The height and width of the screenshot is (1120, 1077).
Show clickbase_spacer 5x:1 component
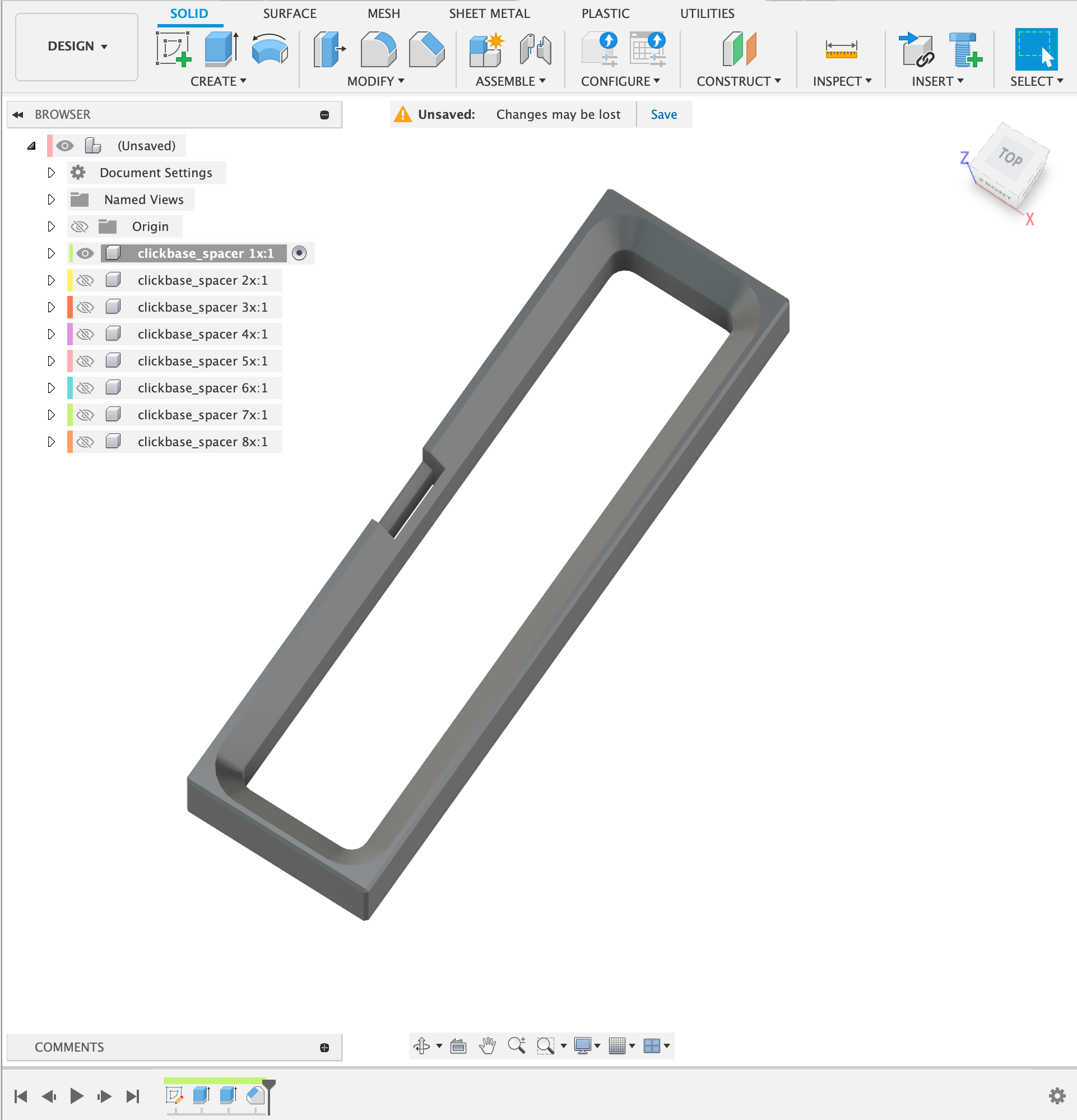point(85,360)
